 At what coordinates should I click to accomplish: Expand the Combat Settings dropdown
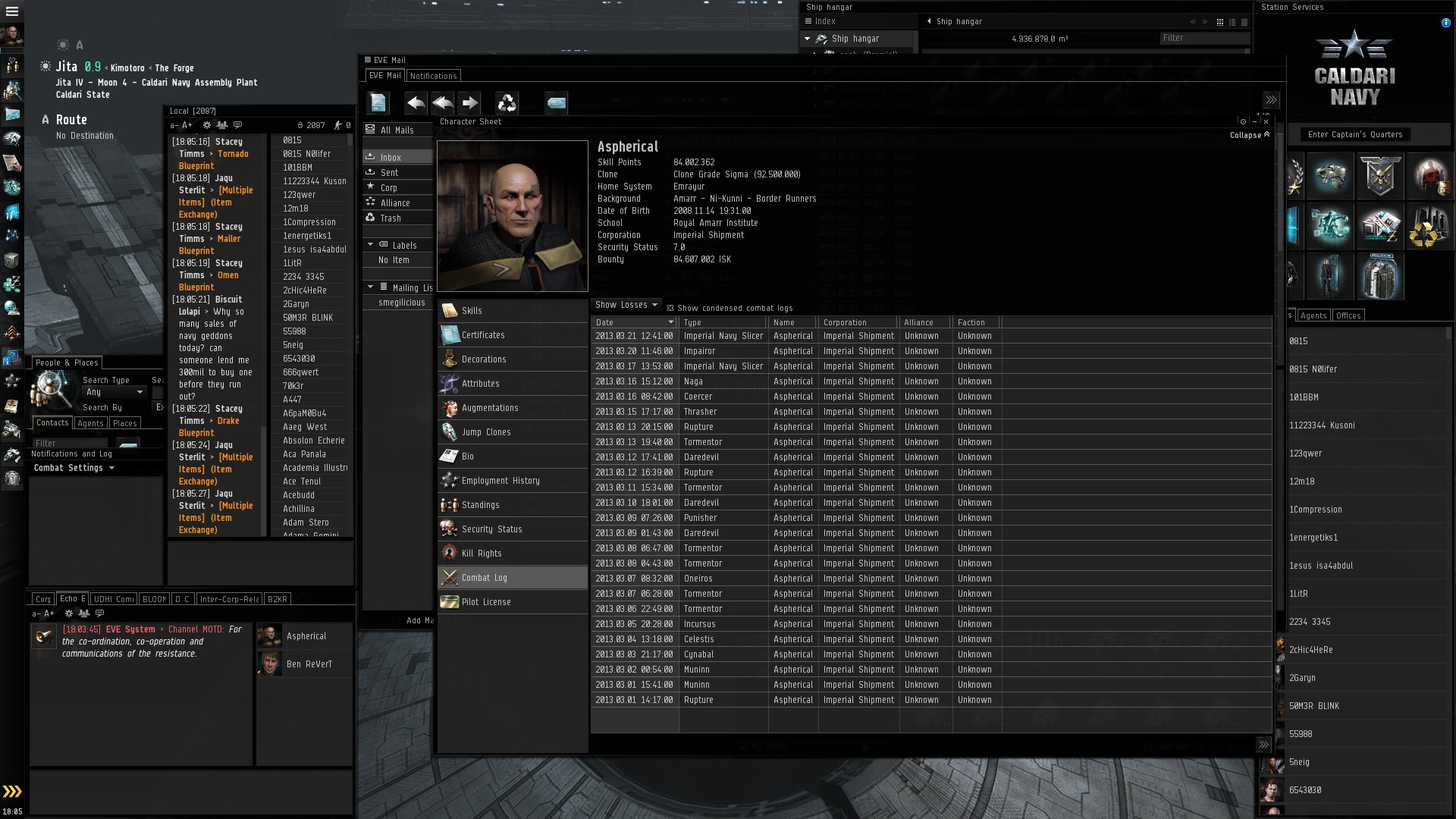(x=74, y=468)
